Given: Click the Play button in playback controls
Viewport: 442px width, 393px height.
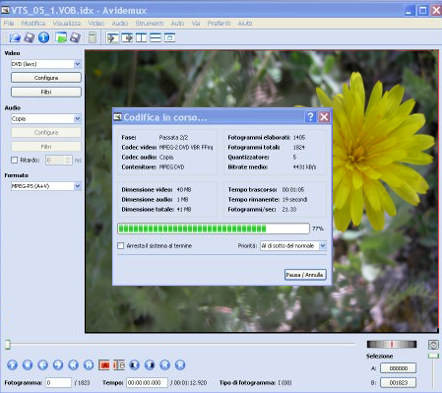Looking at the screenshot, I should pyautogui.click(x=12, y=365).
